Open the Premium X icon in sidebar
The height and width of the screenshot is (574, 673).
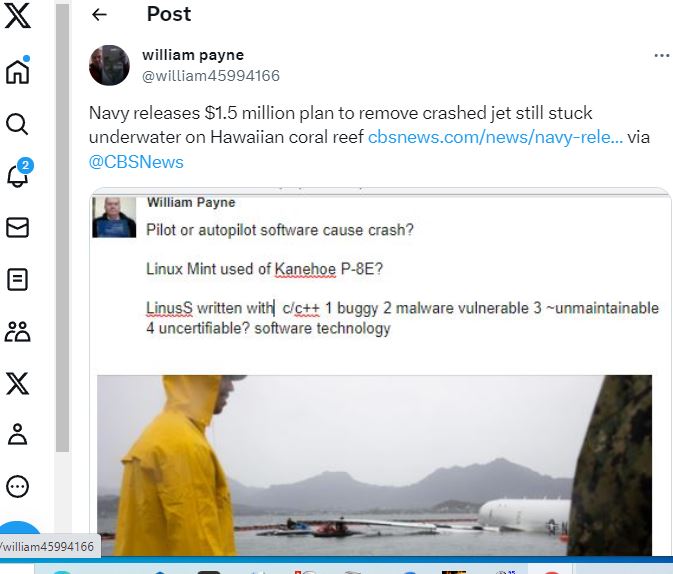click(18, 383)
